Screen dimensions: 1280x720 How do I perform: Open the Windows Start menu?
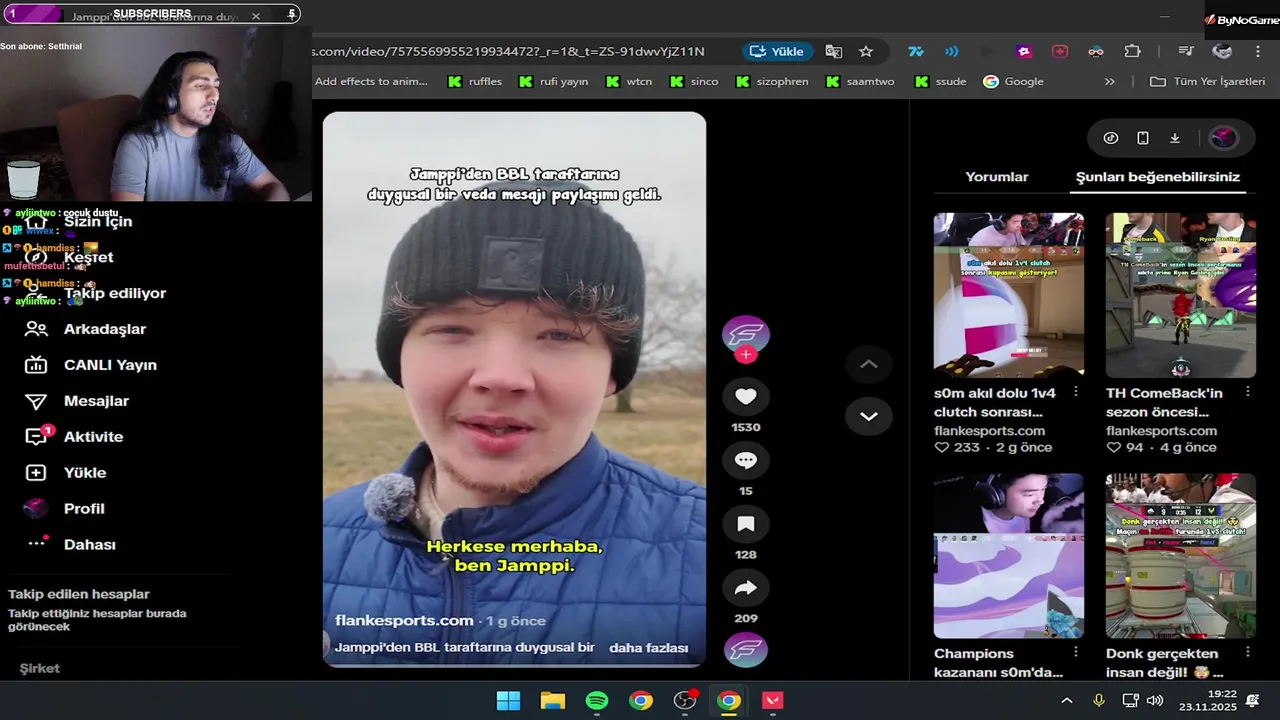[x=508, y=700]
